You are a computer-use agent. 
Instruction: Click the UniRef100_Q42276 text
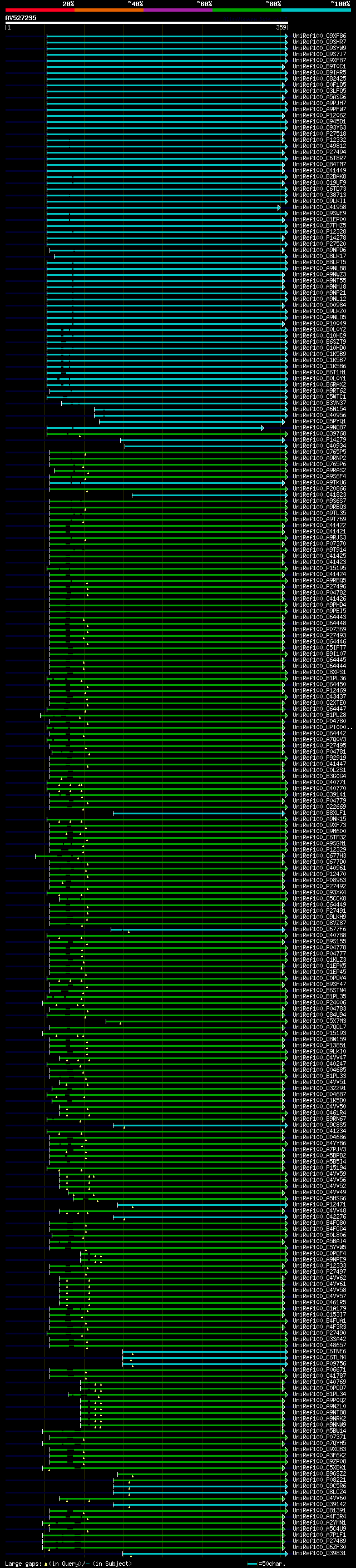[319, 1217]
